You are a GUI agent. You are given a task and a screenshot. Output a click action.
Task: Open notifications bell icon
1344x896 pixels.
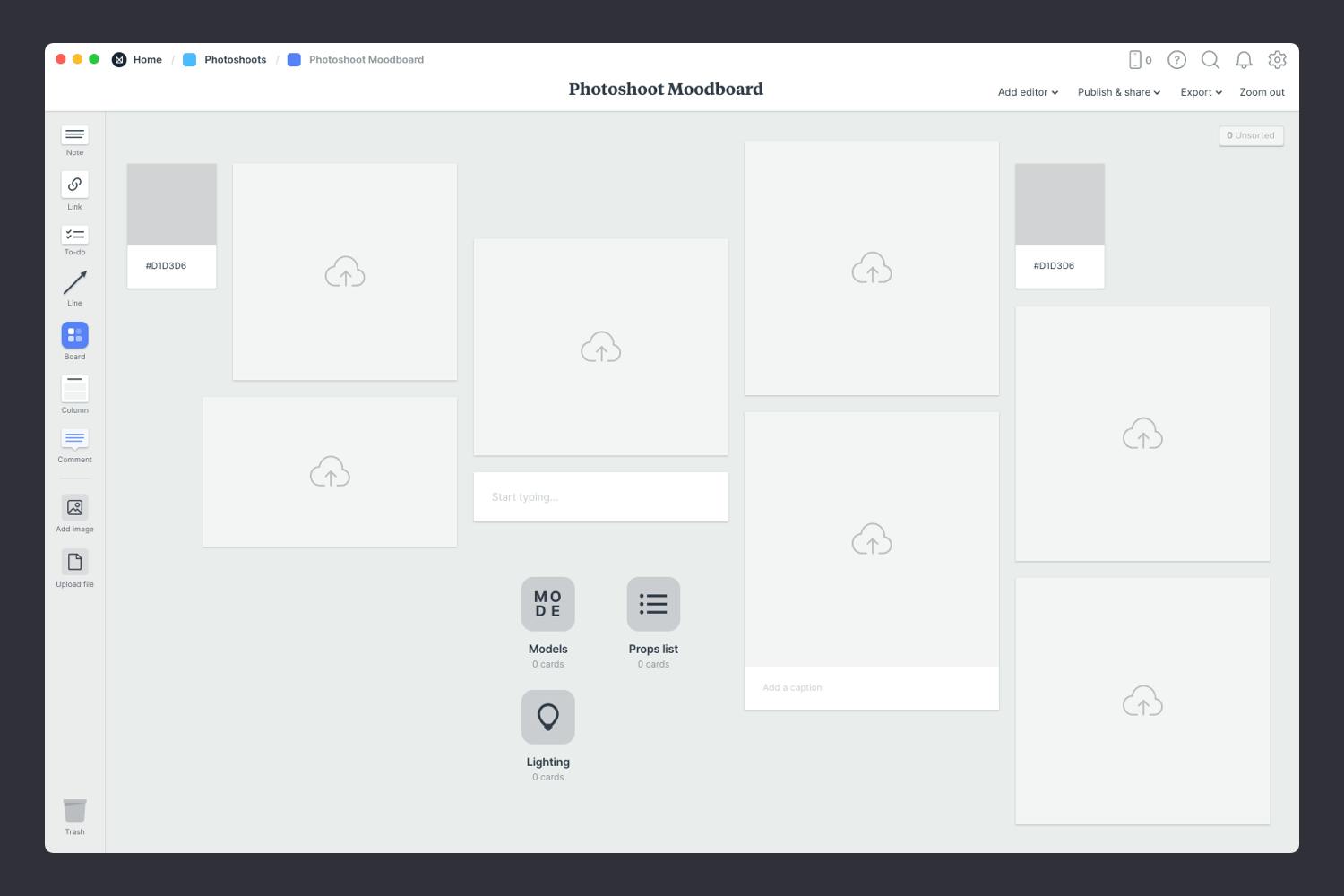tap(1244, 60)
